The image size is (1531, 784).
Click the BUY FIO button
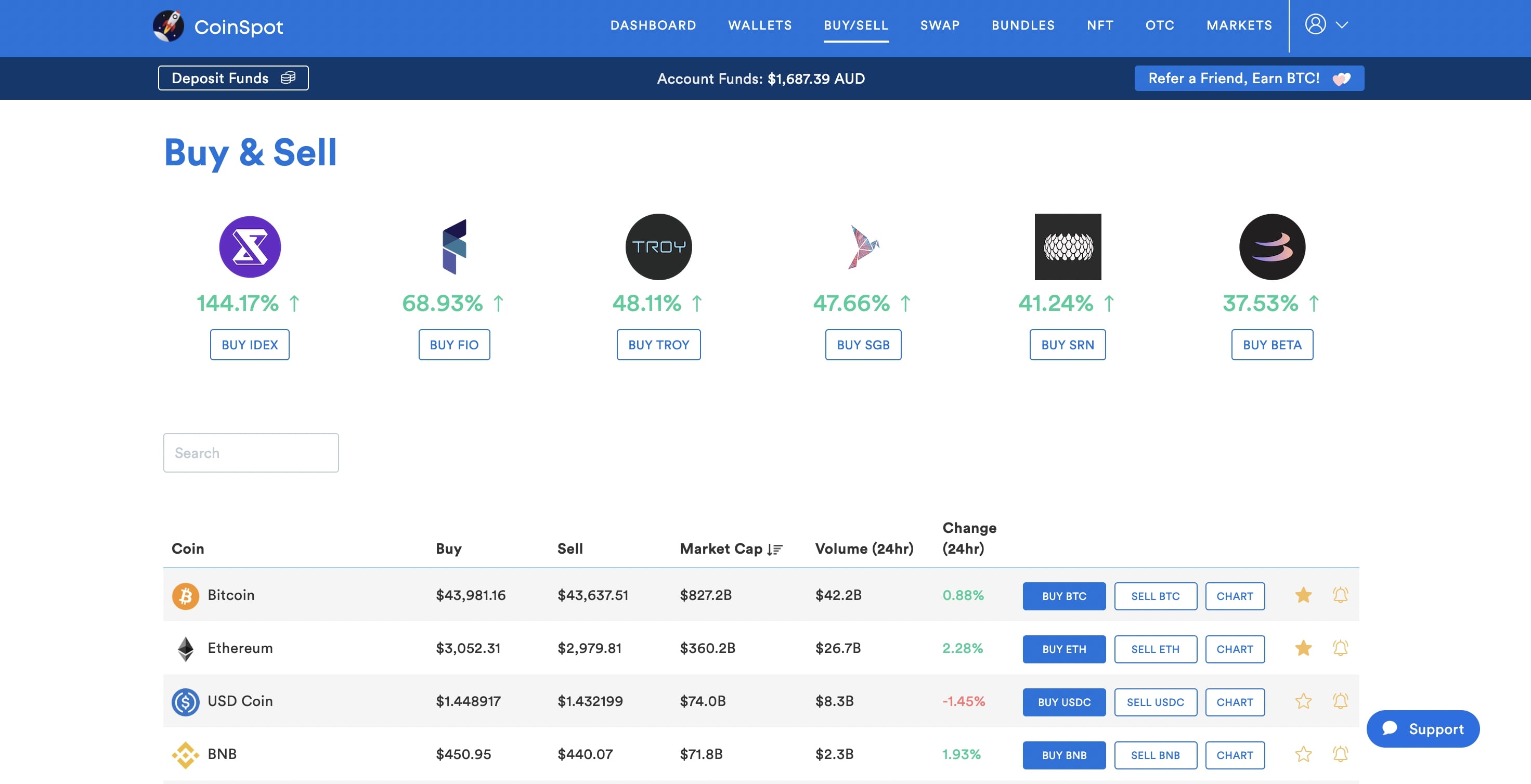[454, 345]
